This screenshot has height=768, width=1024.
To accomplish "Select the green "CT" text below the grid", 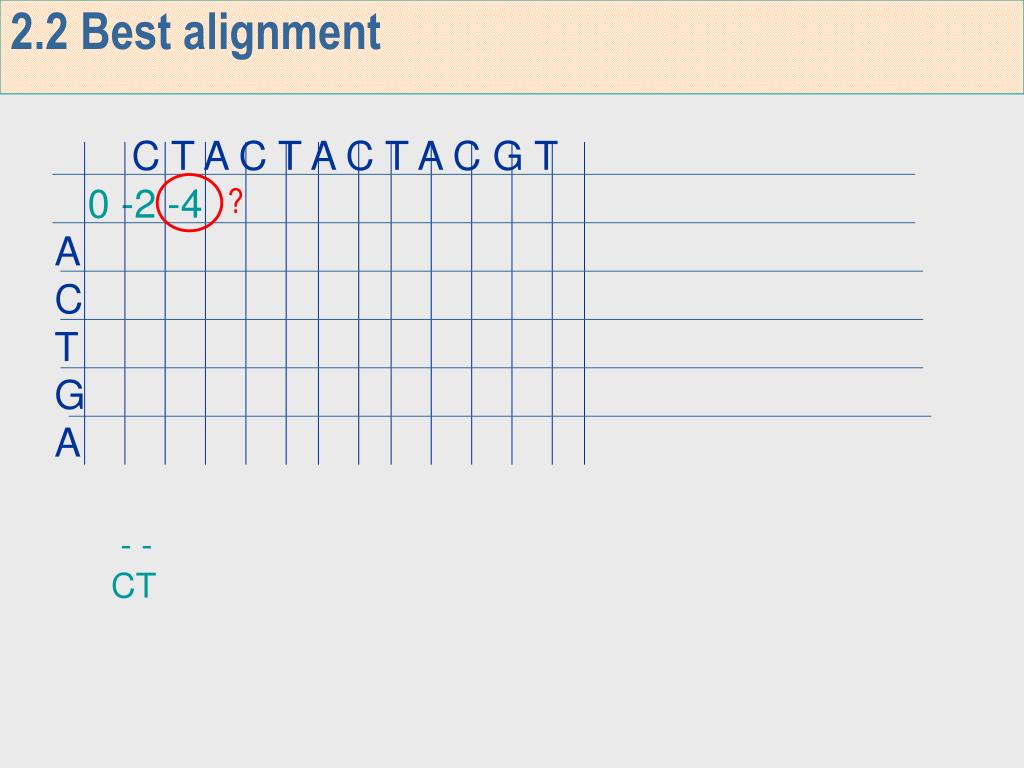I will tap(134, 586).
